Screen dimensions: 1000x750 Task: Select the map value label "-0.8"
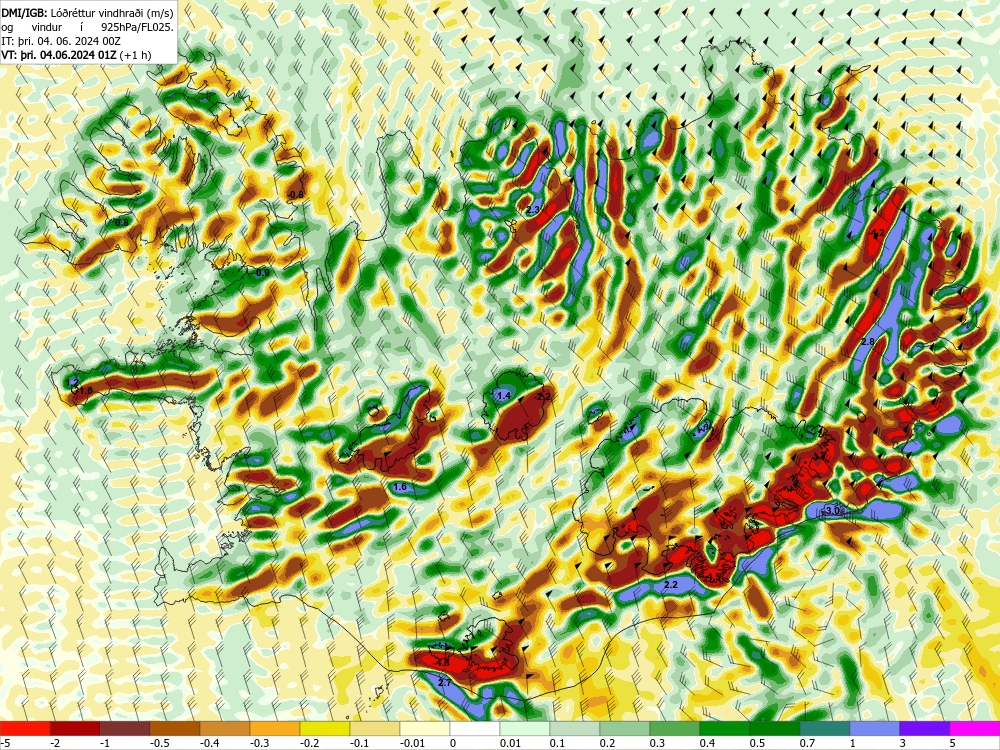(296, 194)
